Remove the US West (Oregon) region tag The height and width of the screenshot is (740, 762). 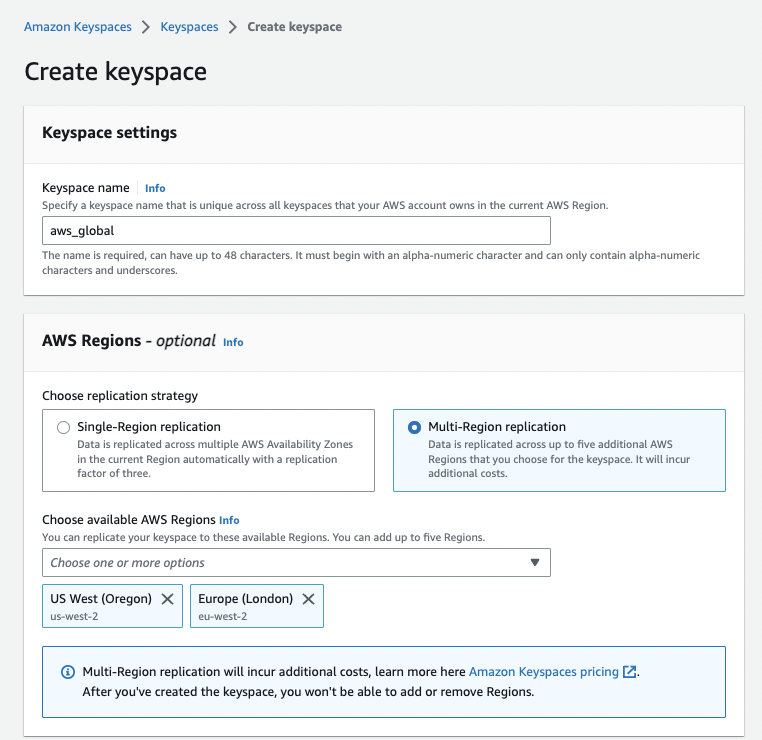coord(167,599)
